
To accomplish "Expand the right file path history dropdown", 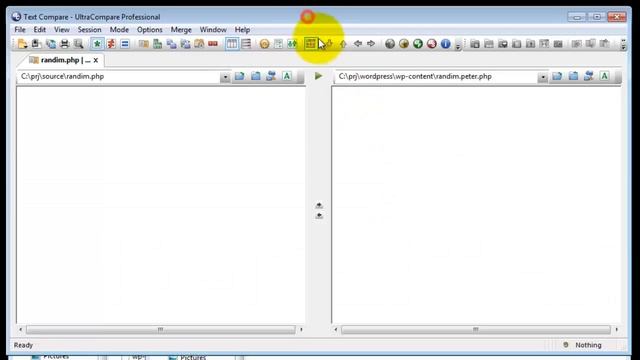I will coord(542,77).
